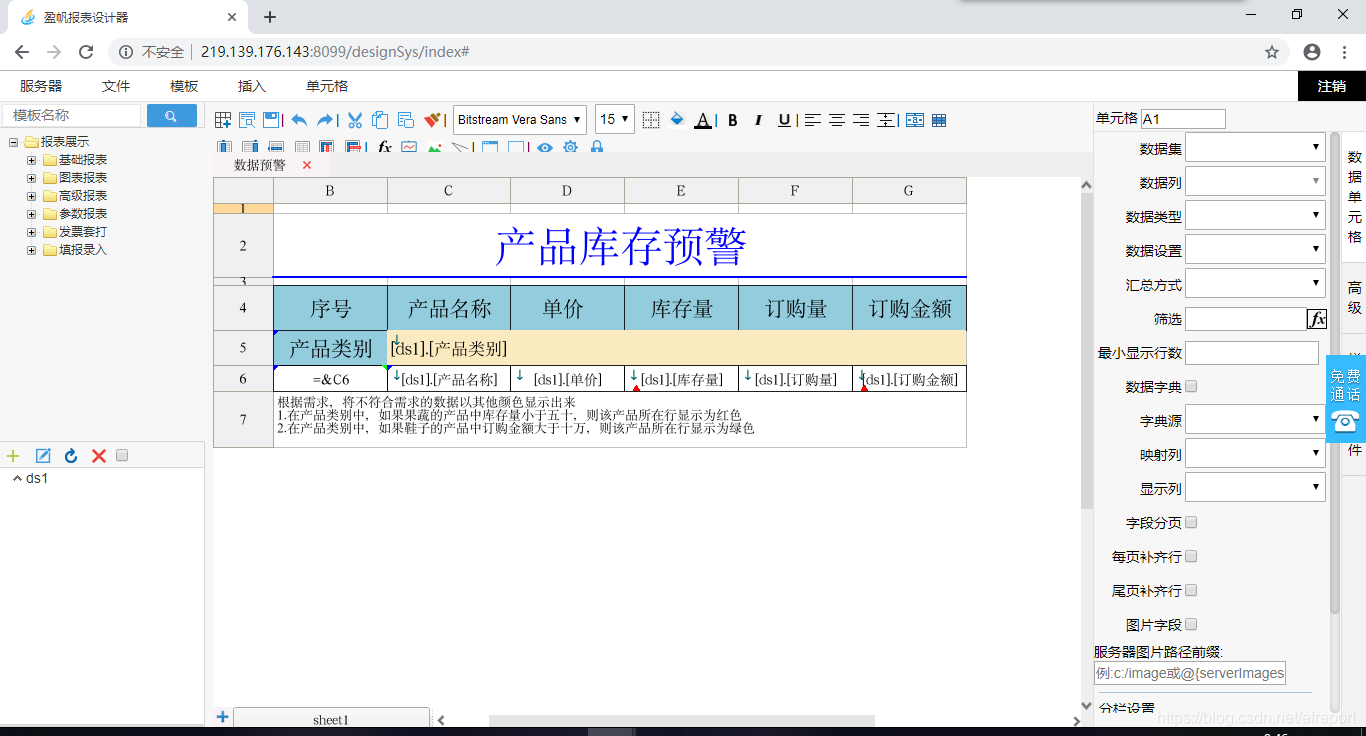Click the eye preview icon
Viewport: 1366px width, 736px height.
544,147
